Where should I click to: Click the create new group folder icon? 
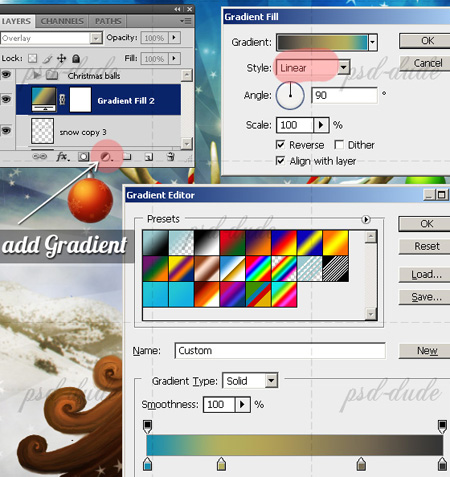coord(126,156)
